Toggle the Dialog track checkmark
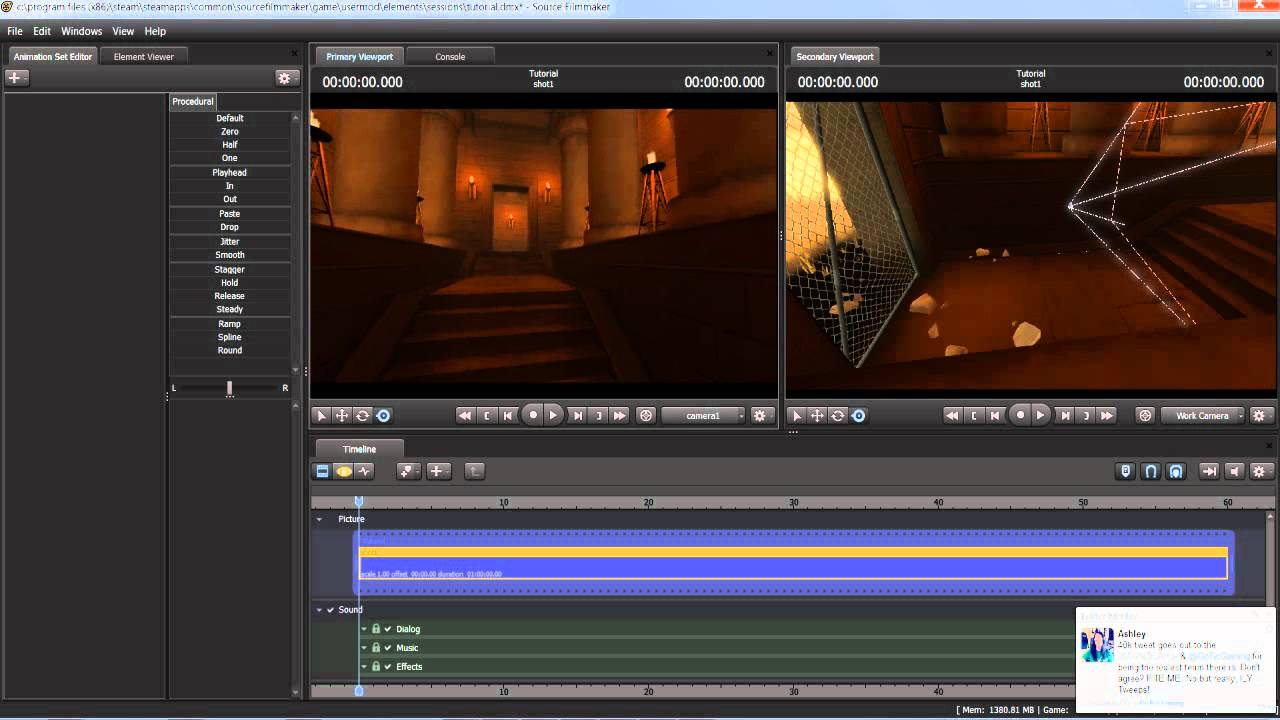Viewport: 1280px width, 720px height. [x=388, y=629]
